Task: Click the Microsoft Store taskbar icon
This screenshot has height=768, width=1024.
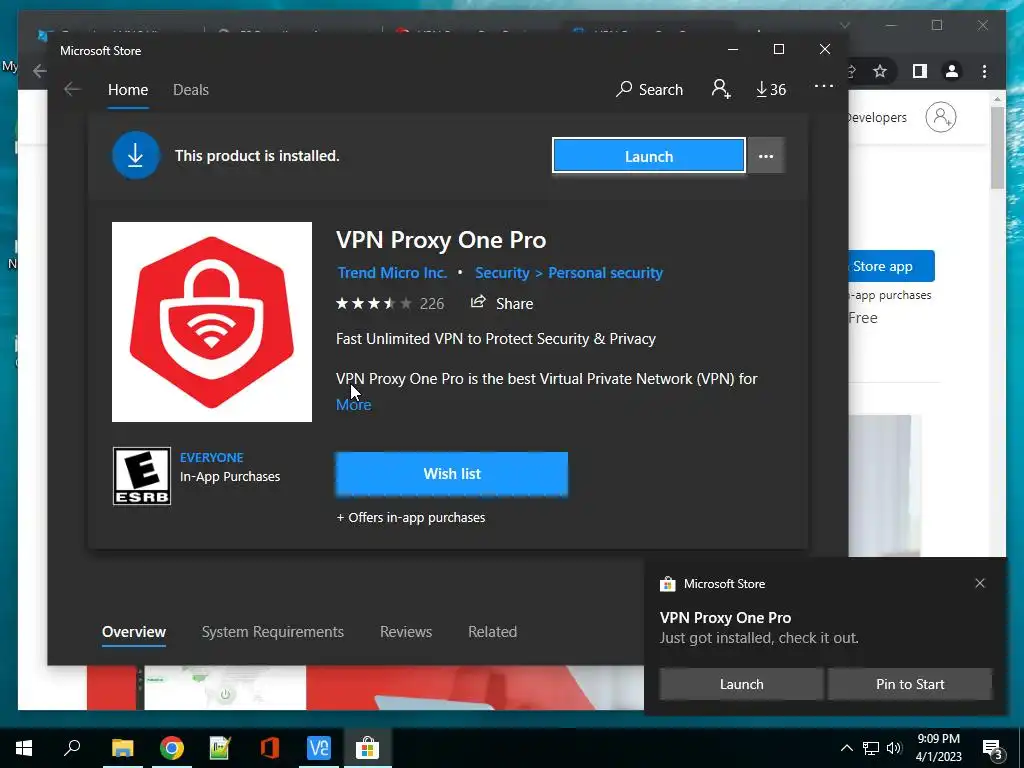Action: point(368,748)
